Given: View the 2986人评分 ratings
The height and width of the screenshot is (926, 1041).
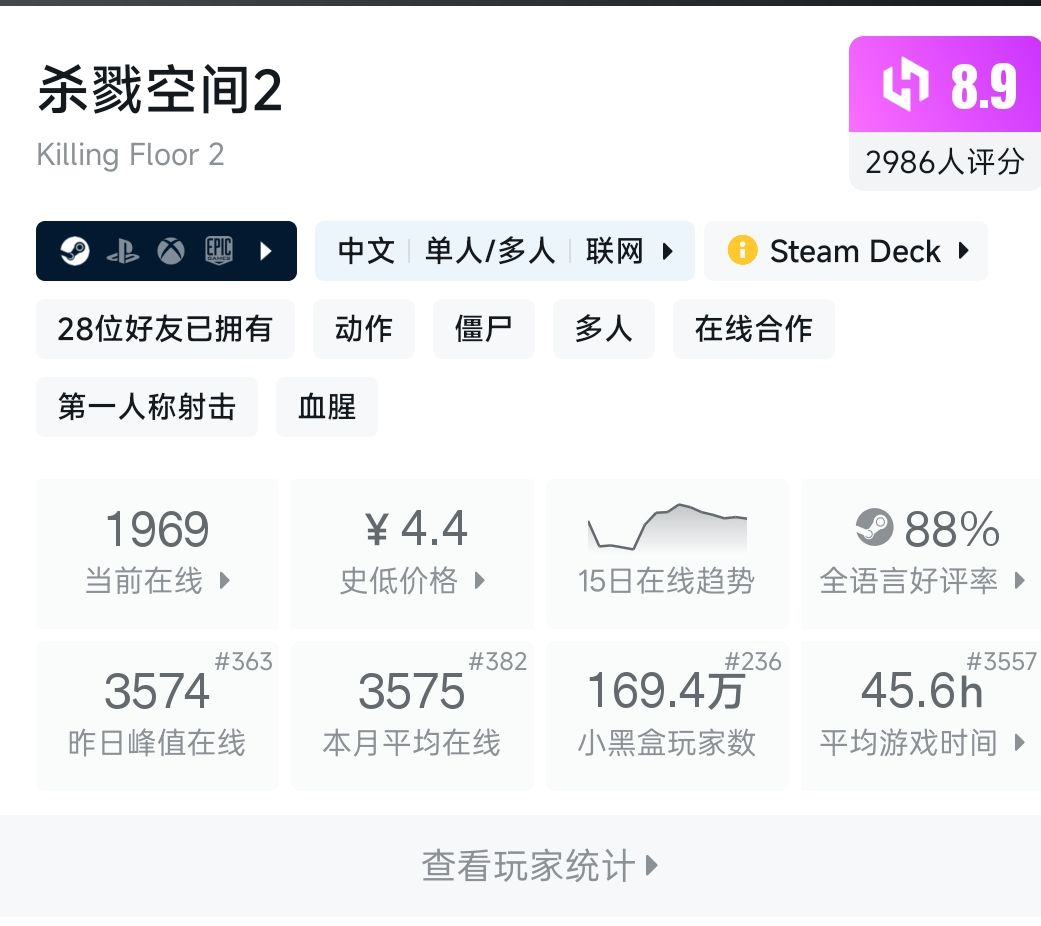Looking at the screenshot, I should [944, 162].
